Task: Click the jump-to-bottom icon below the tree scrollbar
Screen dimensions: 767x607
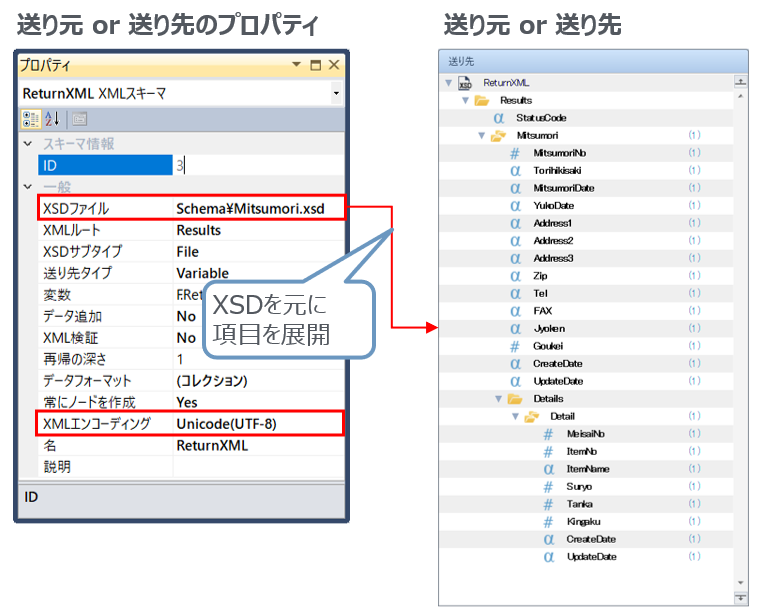Action: [740, 597]
